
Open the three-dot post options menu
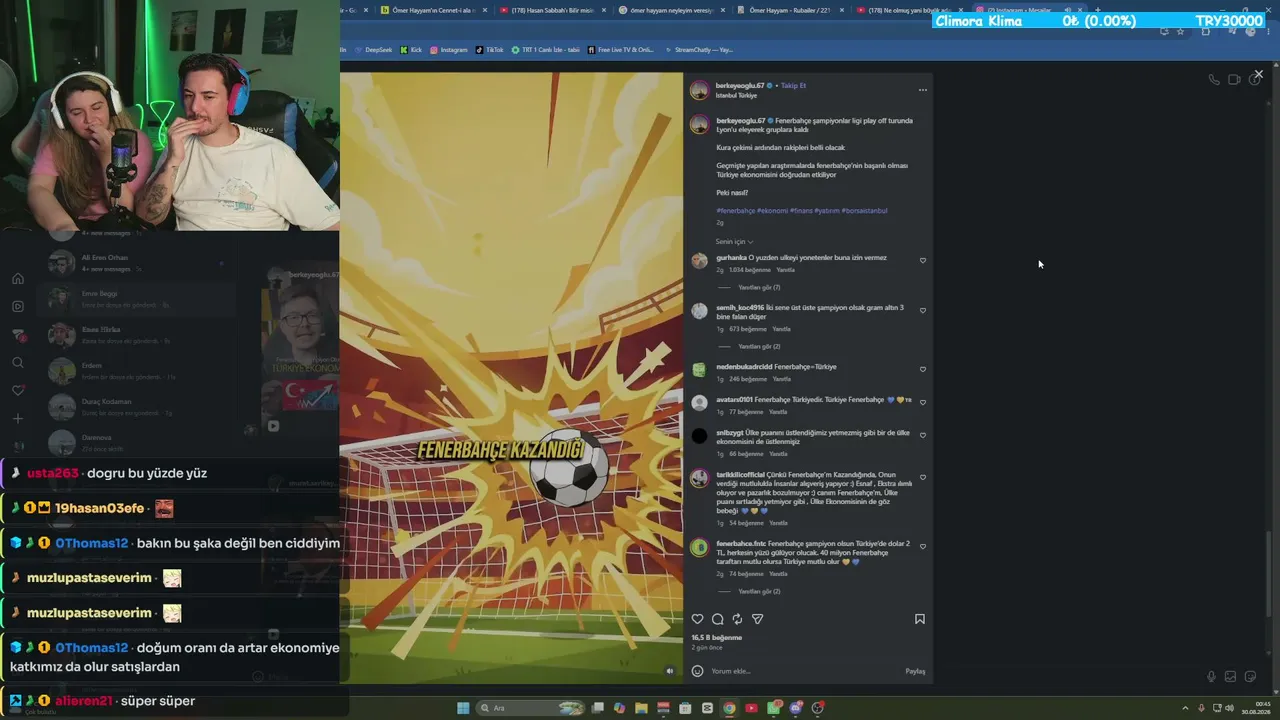[x=922, y=90]
